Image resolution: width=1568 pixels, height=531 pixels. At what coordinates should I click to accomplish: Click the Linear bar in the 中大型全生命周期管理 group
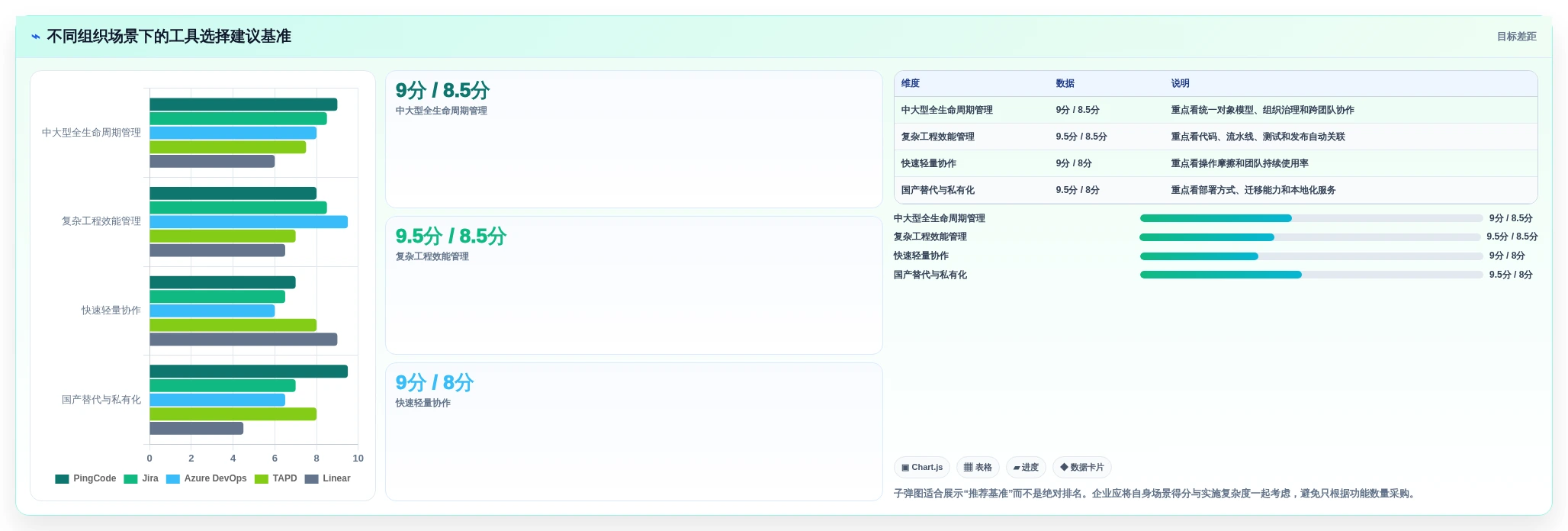tap(212, 162)
